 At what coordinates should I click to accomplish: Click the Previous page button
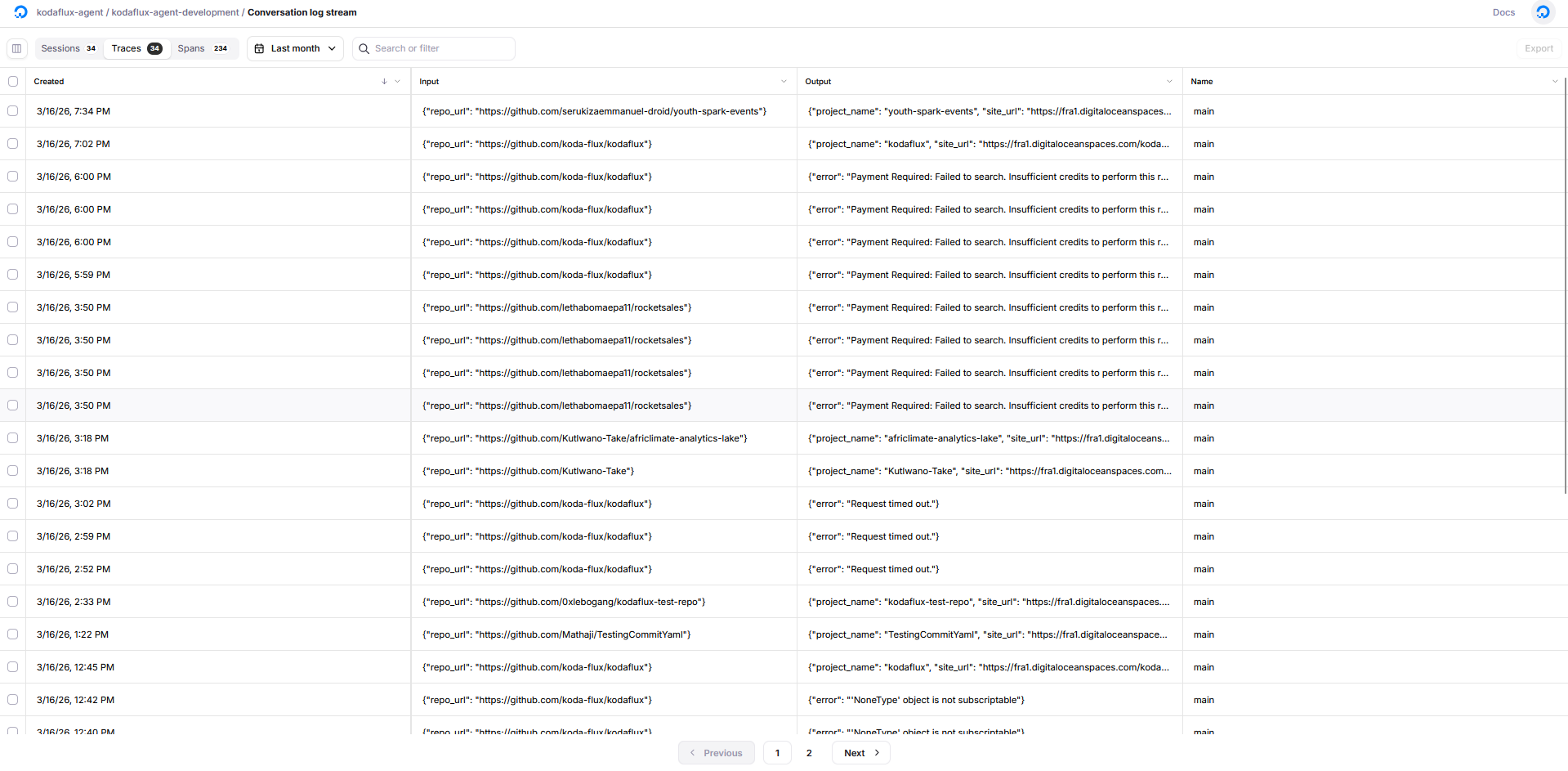[x=717, y=753]
